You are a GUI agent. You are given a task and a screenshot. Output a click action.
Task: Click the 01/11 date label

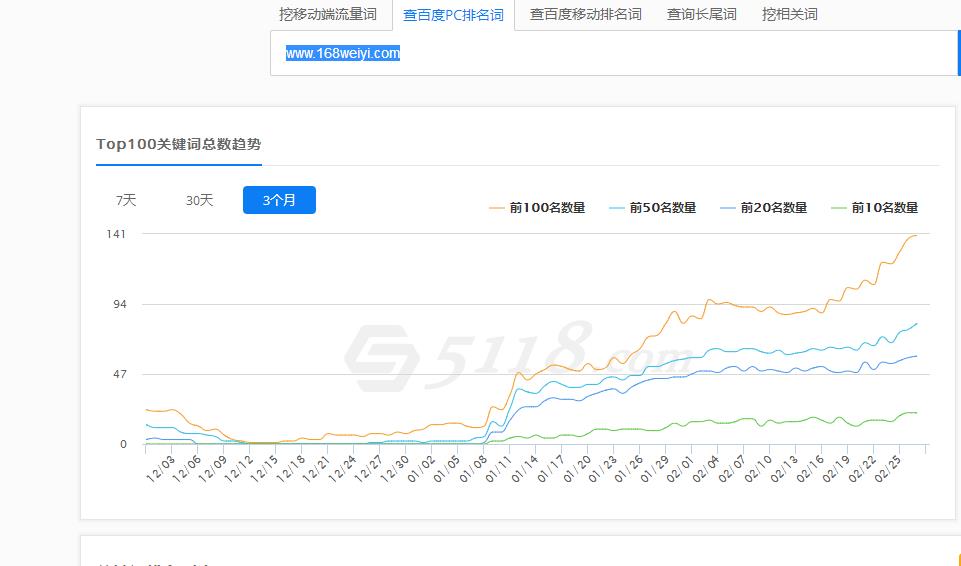coord(499,469)
